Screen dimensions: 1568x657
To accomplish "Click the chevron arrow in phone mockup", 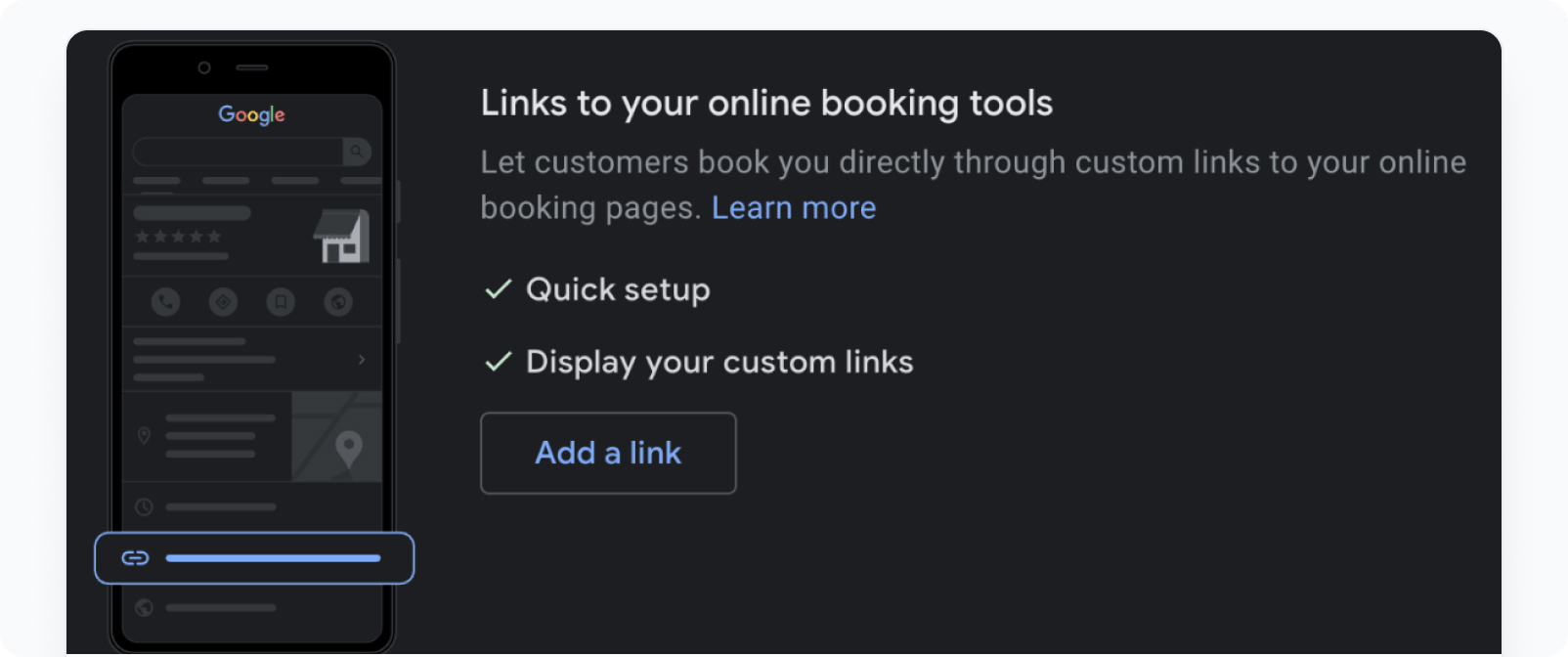I will (362, 360).
